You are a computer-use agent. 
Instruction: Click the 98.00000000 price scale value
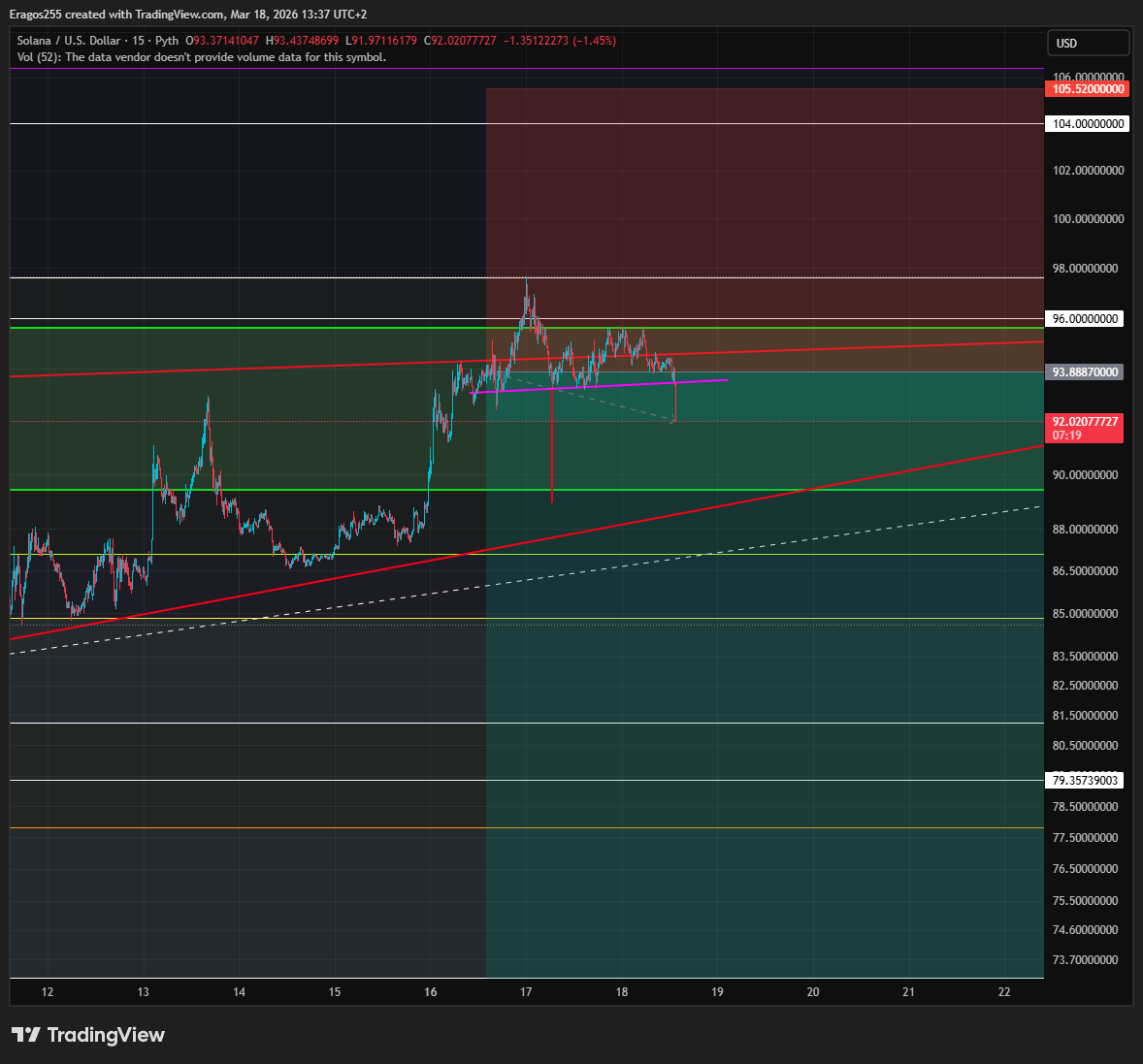[x=1085, y=269]
